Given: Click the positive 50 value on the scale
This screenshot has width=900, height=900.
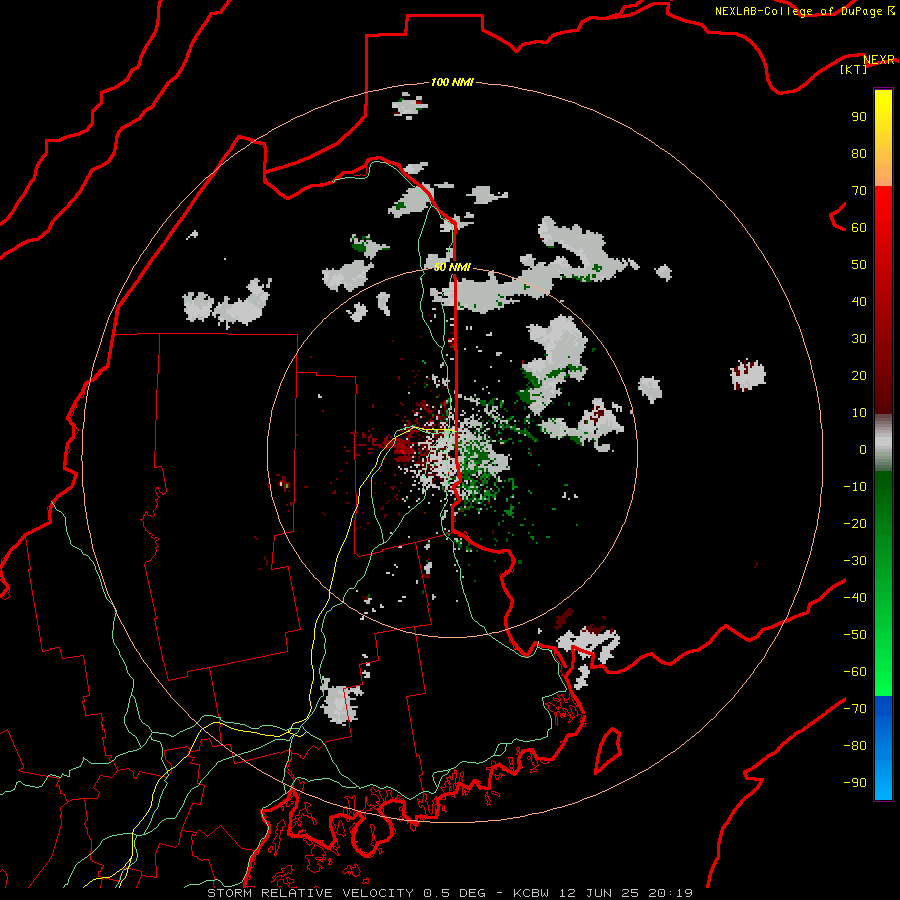Looking at the screenshot, I should coord(859,265).
